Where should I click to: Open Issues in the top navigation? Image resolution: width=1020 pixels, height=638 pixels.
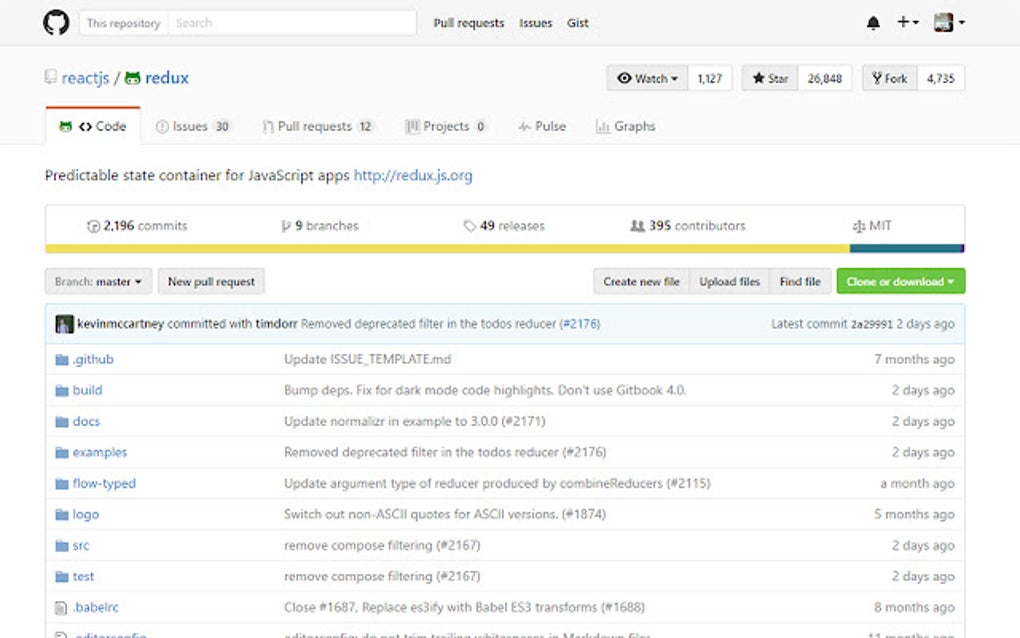(535, 23)
